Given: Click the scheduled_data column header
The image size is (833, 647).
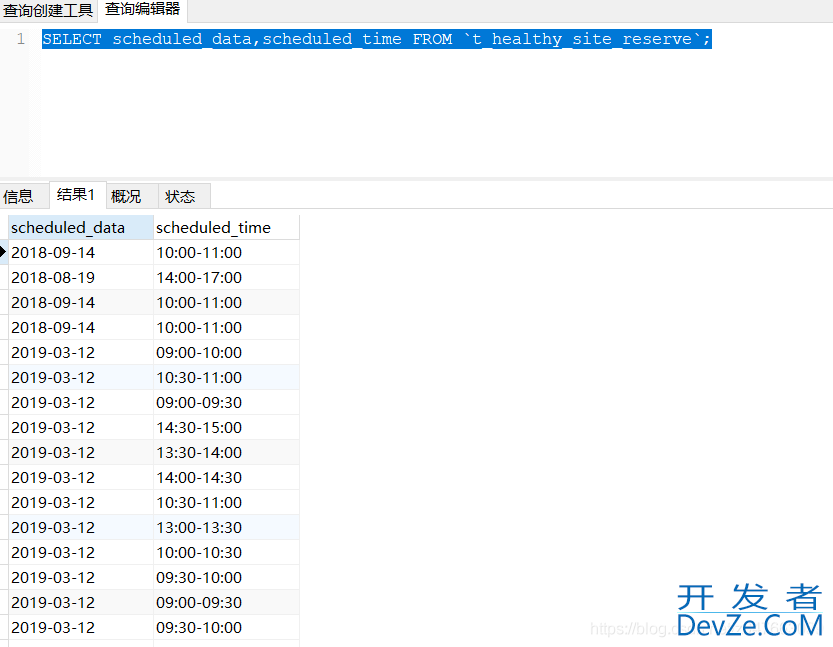Looking at the screenshot, I should coord(68,227).
